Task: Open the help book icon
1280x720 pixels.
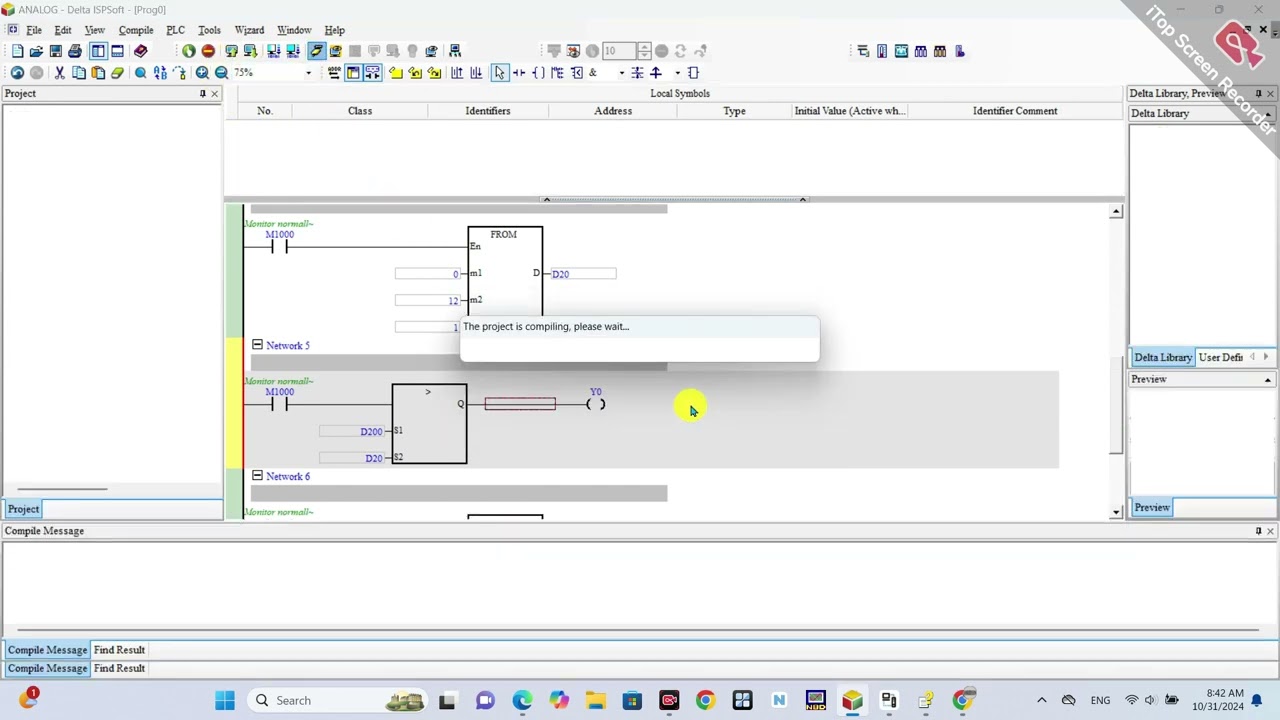Action: (141, 51)
